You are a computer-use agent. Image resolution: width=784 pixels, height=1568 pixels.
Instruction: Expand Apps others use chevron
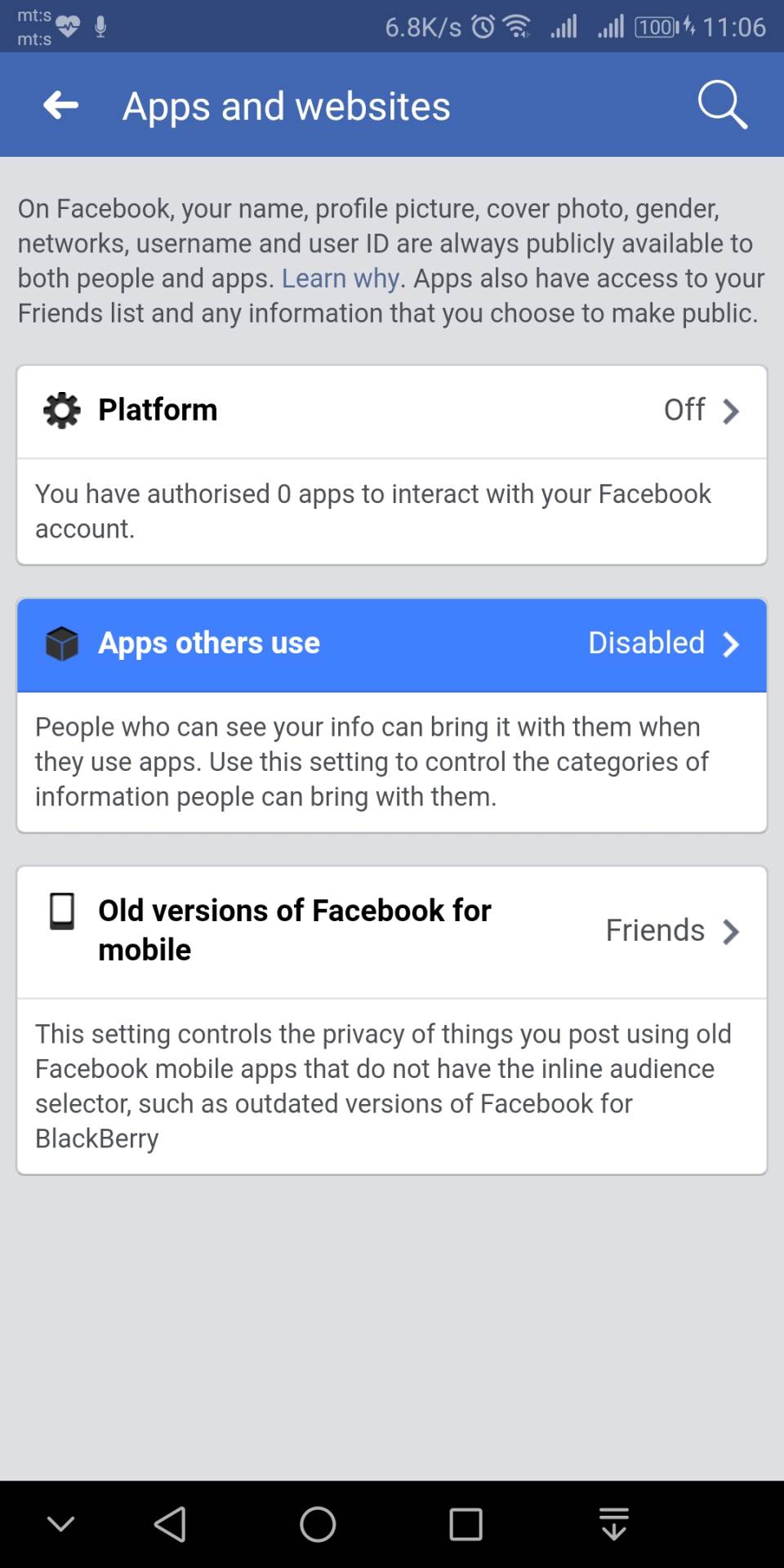[x=731, y=644]
